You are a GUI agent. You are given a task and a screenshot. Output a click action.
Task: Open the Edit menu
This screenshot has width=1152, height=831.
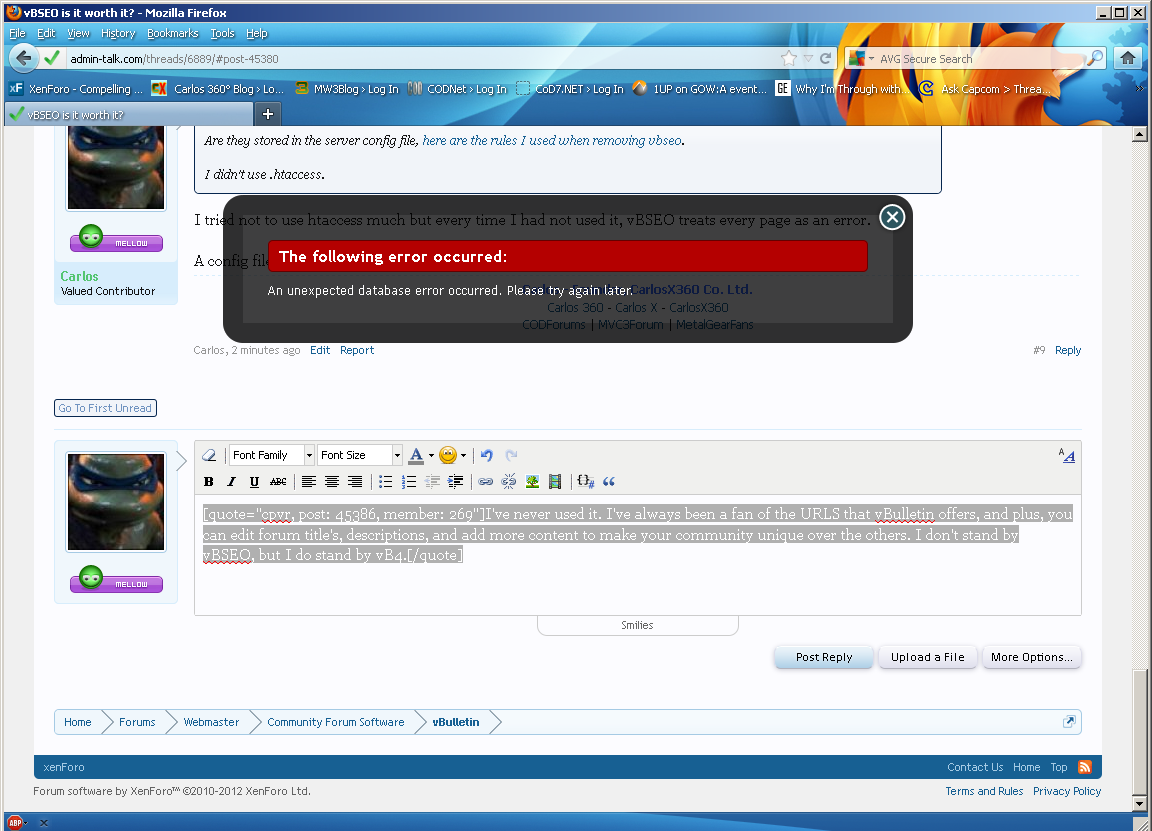point(46,33)
